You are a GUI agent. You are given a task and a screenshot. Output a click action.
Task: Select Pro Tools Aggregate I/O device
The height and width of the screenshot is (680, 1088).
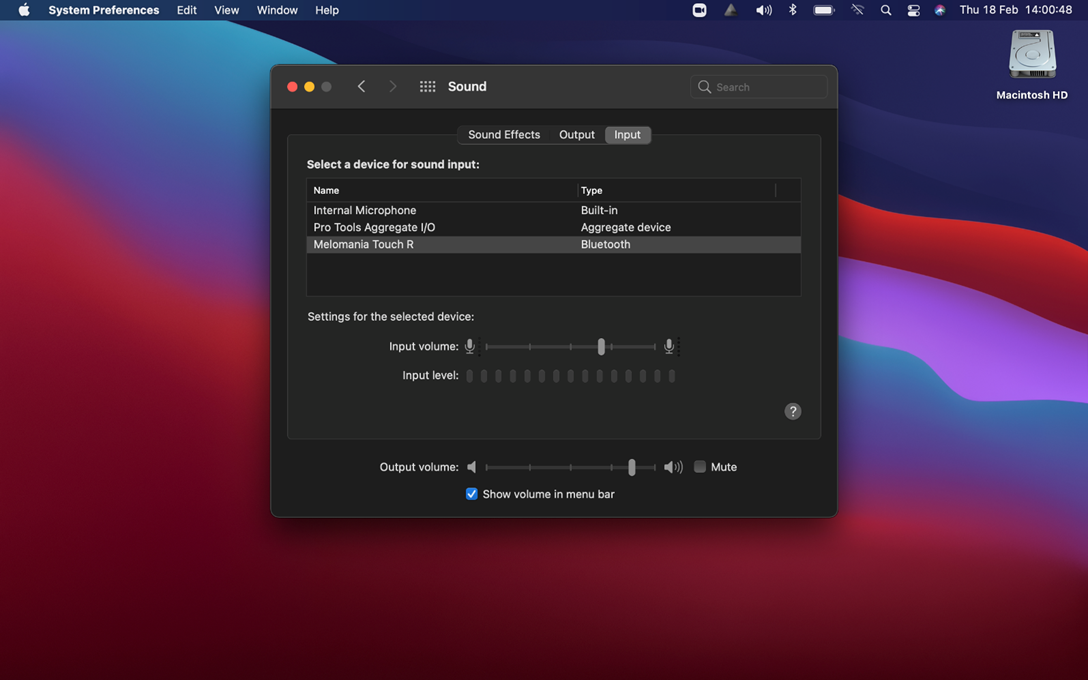pos(374,227)
